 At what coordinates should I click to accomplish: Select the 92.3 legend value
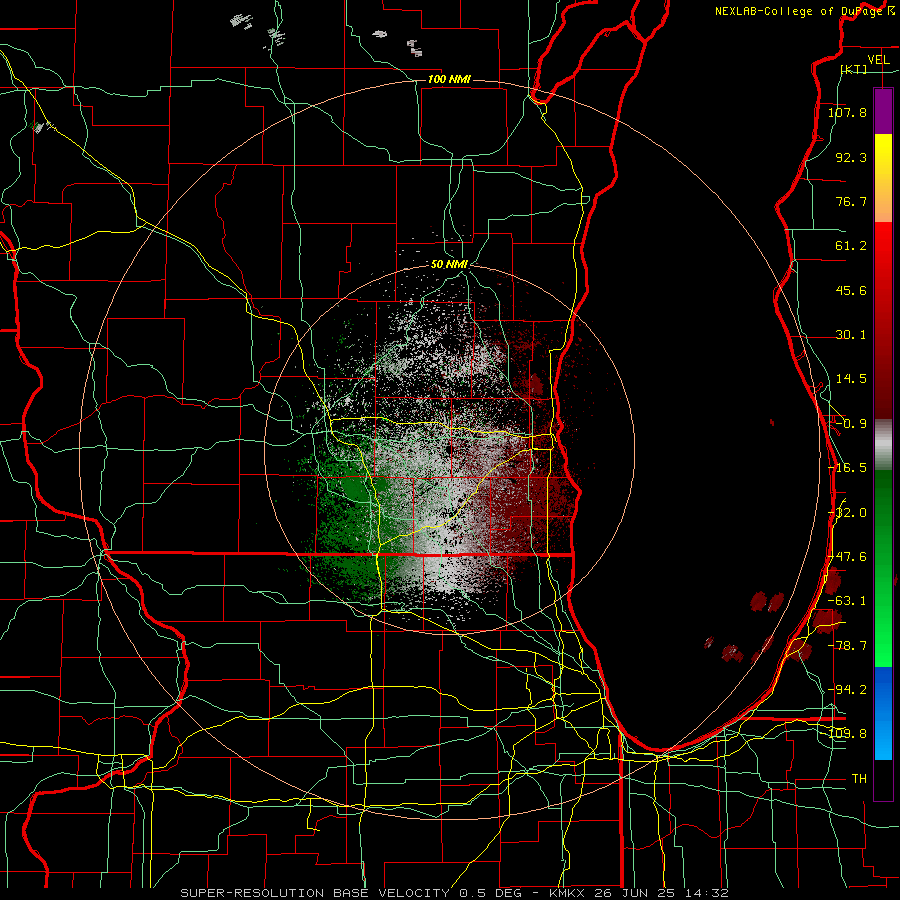[x=851, y=157]
